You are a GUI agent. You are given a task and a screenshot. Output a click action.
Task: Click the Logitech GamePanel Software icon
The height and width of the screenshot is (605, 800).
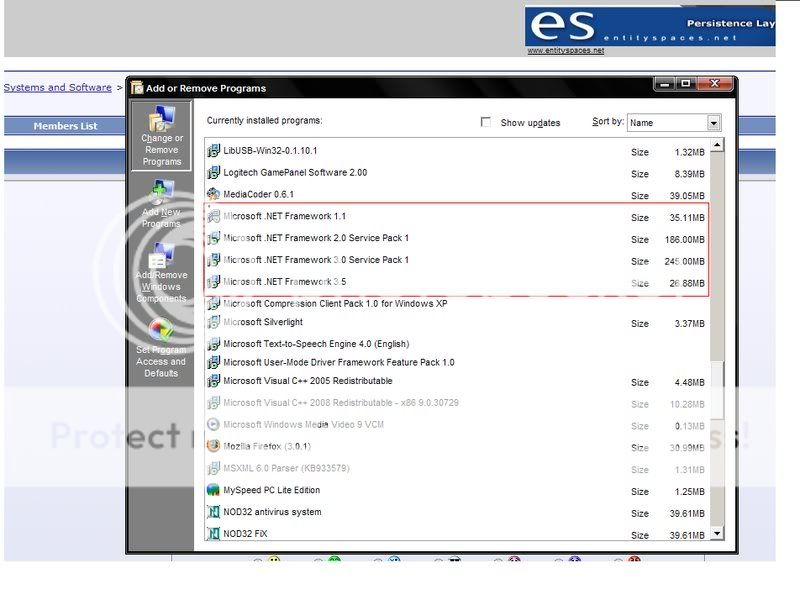click(x=213, y=174)
